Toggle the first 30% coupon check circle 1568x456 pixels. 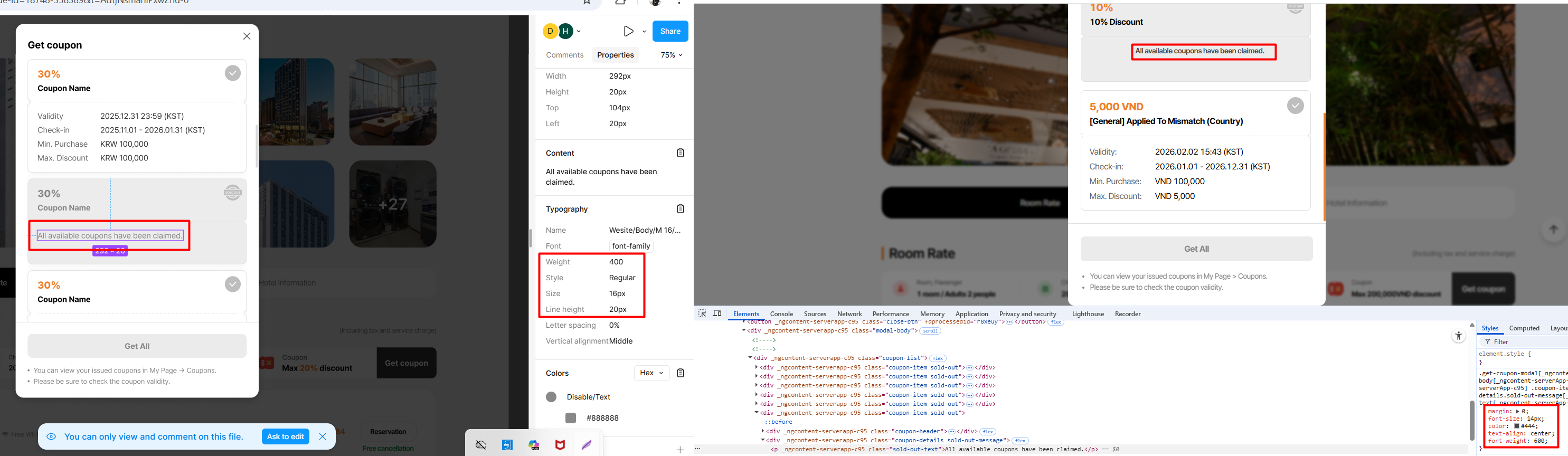pyautogui.click(x=232, y=73)
